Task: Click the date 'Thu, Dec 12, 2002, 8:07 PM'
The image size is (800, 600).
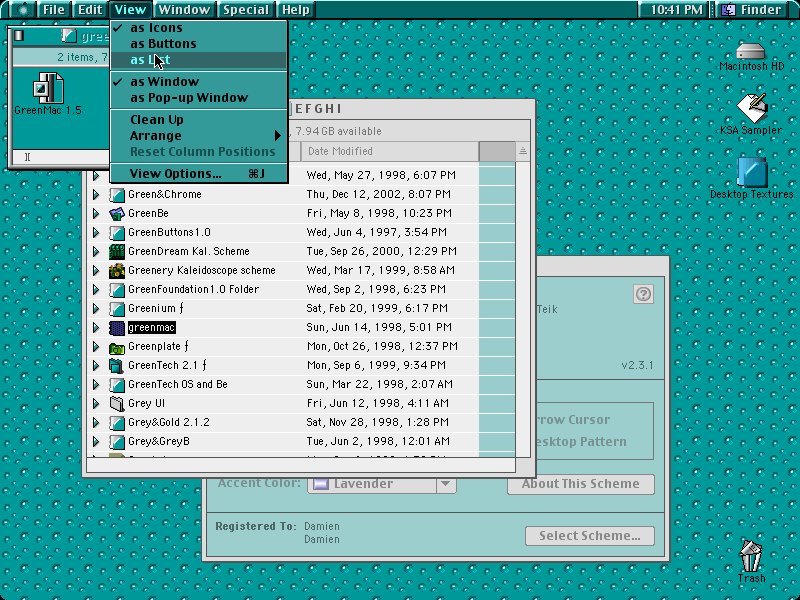Action: (x=379, y=194)
